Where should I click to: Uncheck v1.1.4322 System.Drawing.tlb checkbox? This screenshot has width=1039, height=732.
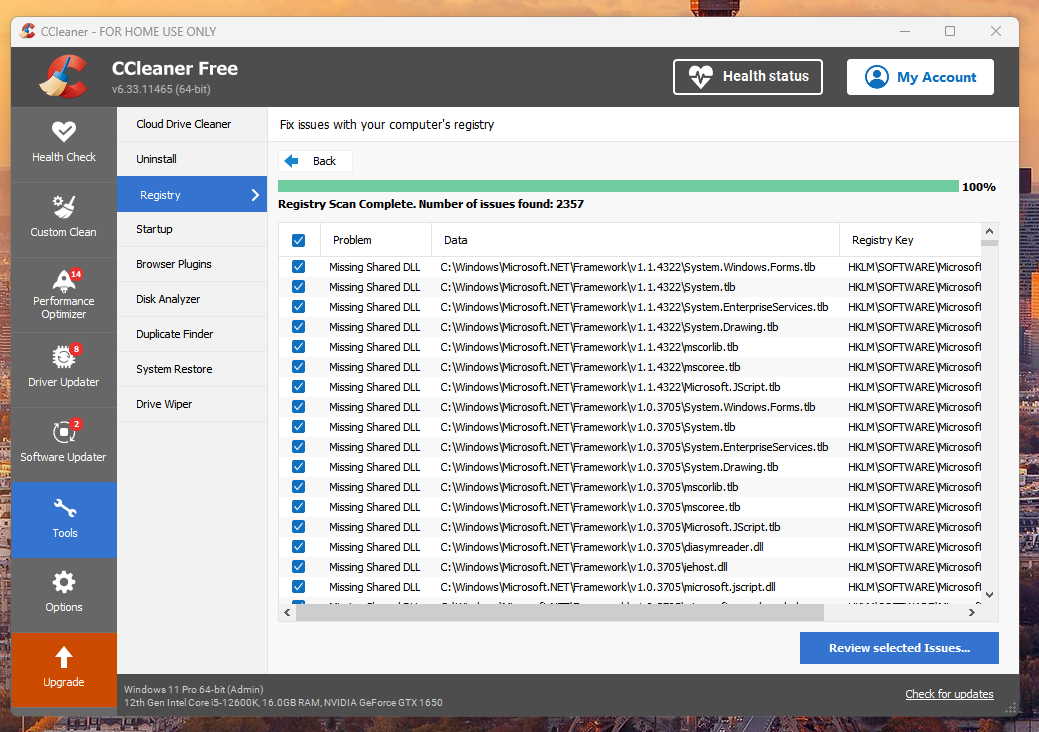(x=298, y=327)
